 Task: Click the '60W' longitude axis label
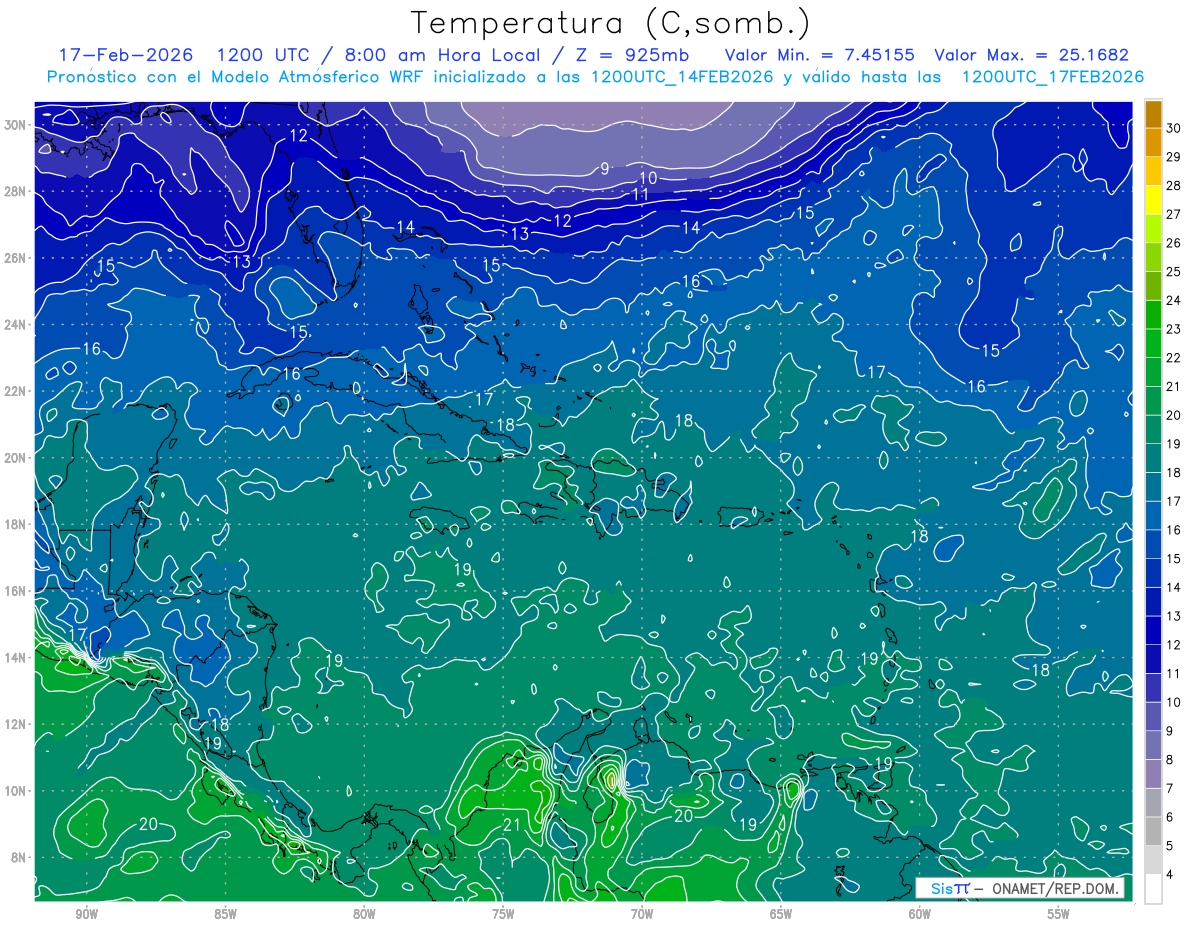click(920, 914)
